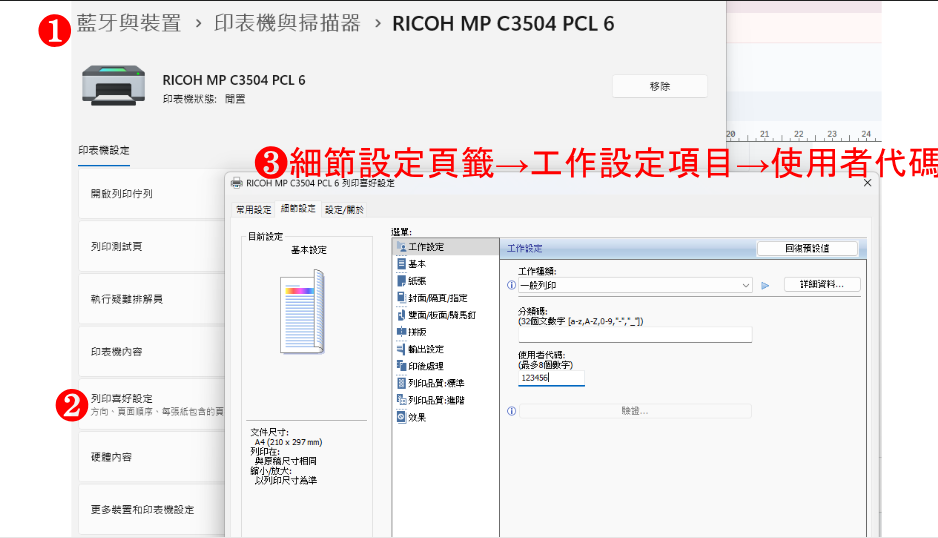938x538 pixels.
Task: Select the 工作設定 item label in the menu
Action: pos(426,247)
